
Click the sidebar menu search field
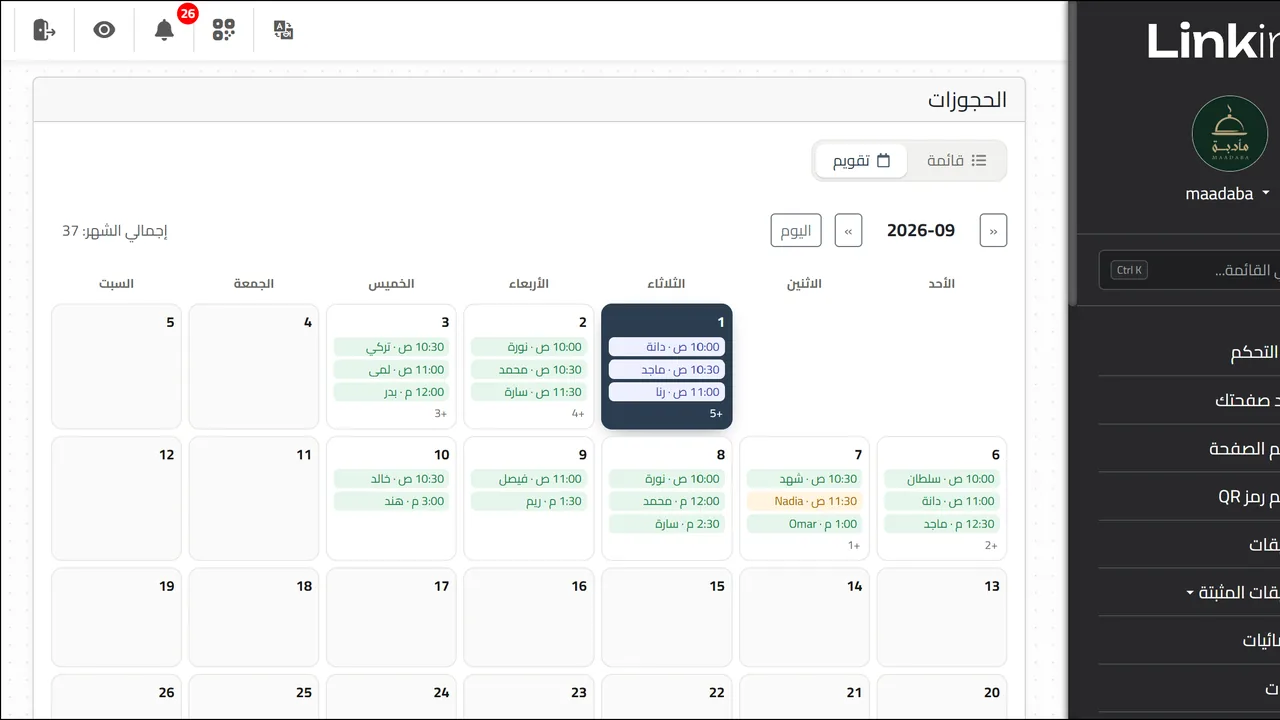click(1189, 270)
